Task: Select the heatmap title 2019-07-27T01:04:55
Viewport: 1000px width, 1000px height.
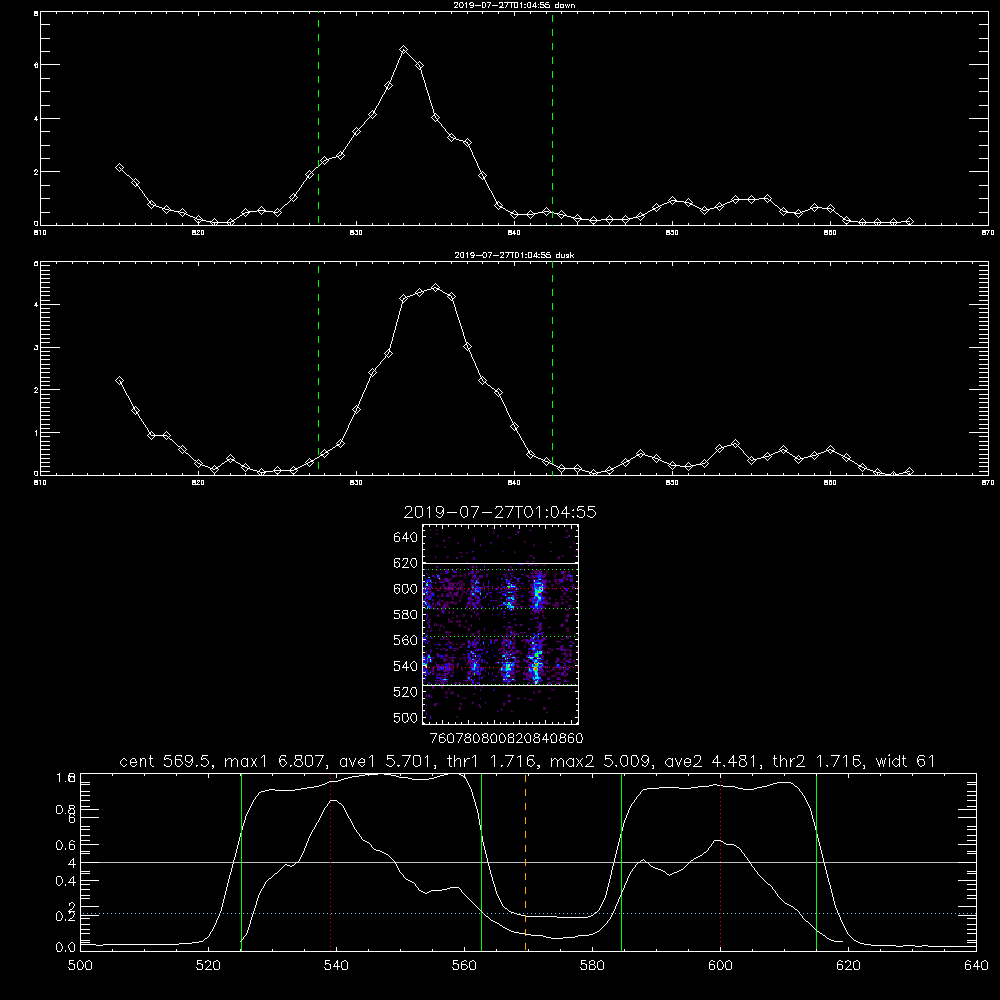Action: [500, 512]
